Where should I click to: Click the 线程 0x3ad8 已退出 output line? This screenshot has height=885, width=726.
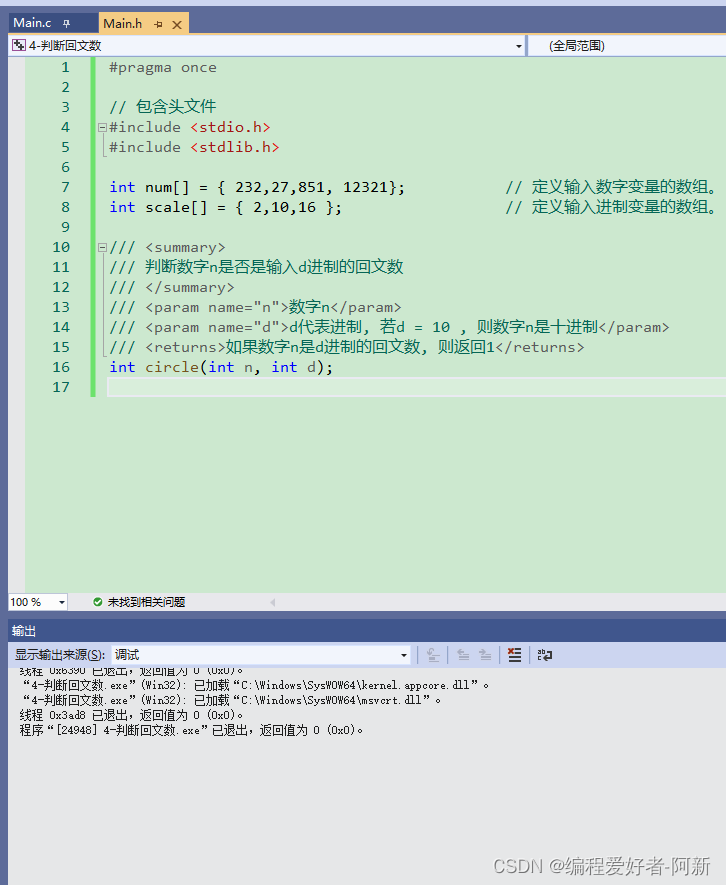(x=132, y=715)
